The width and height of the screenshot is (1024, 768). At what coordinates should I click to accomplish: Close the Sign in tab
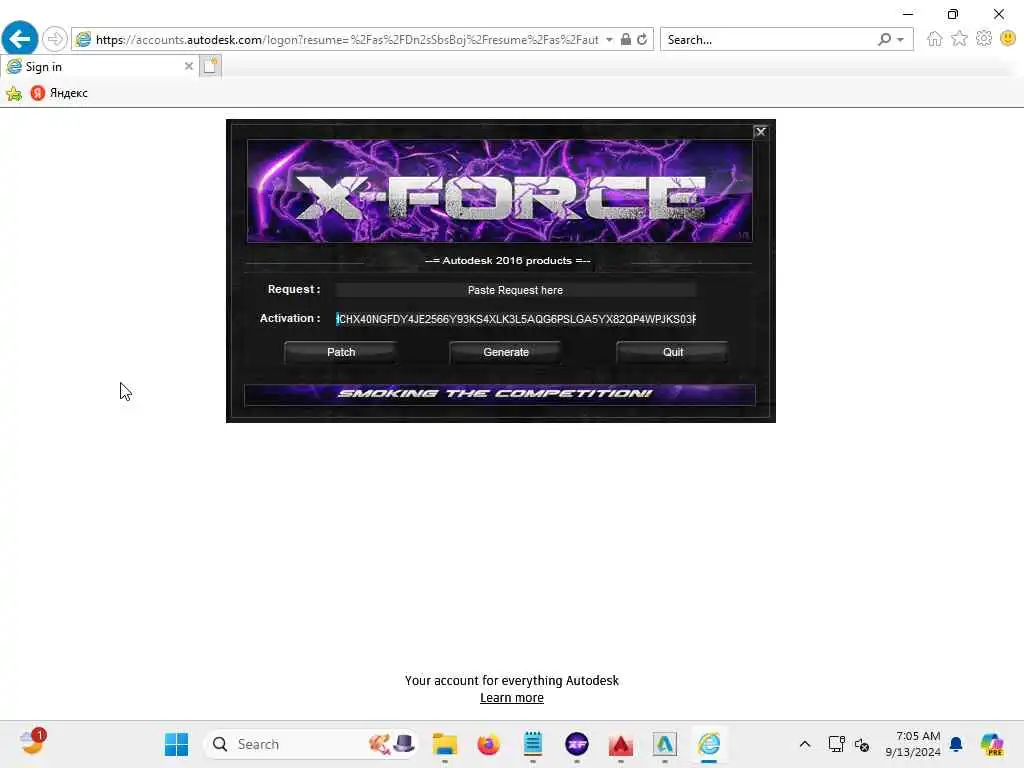click(188, 66)
